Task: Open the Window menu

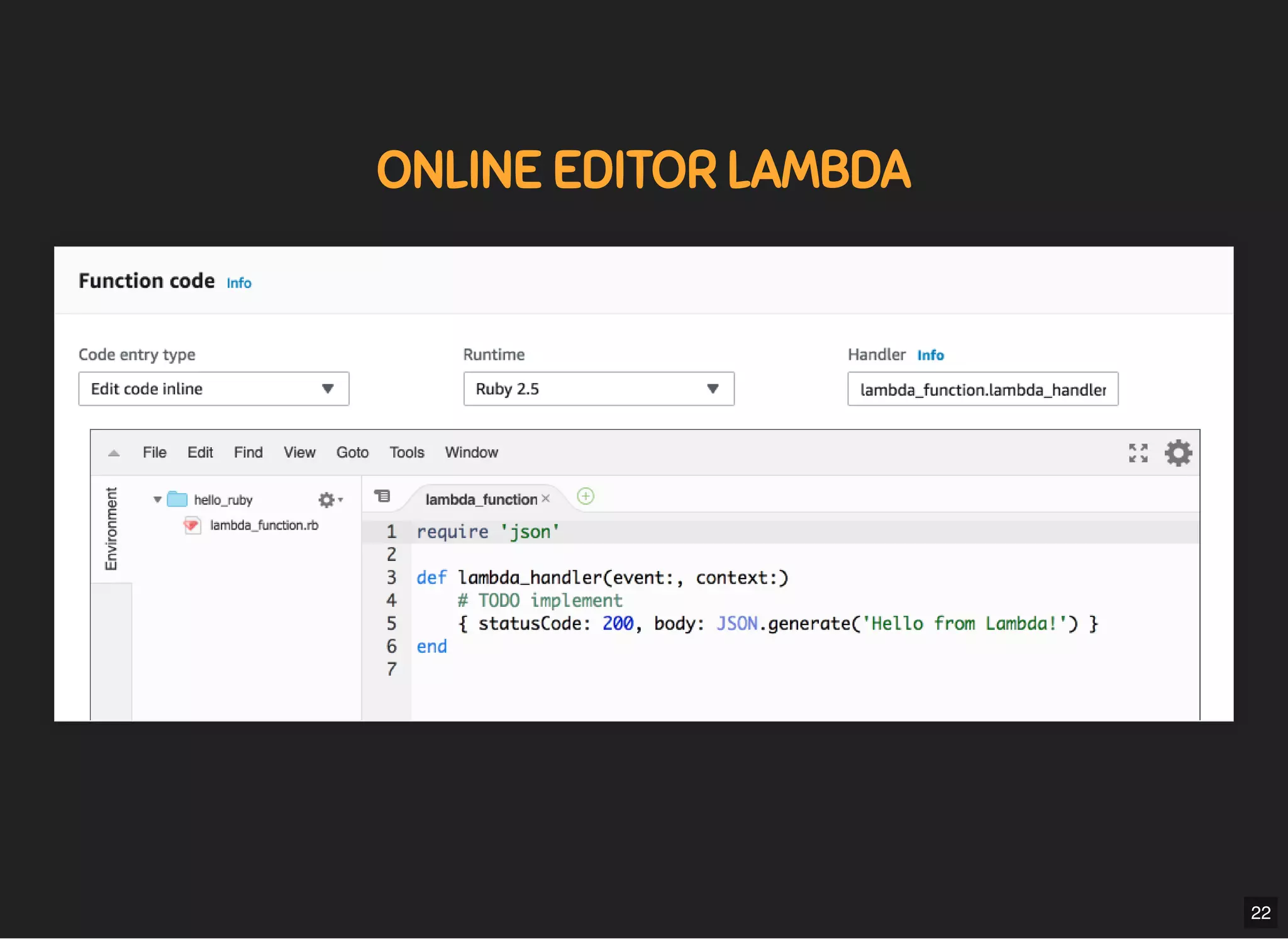Action: tap(472, 453)
